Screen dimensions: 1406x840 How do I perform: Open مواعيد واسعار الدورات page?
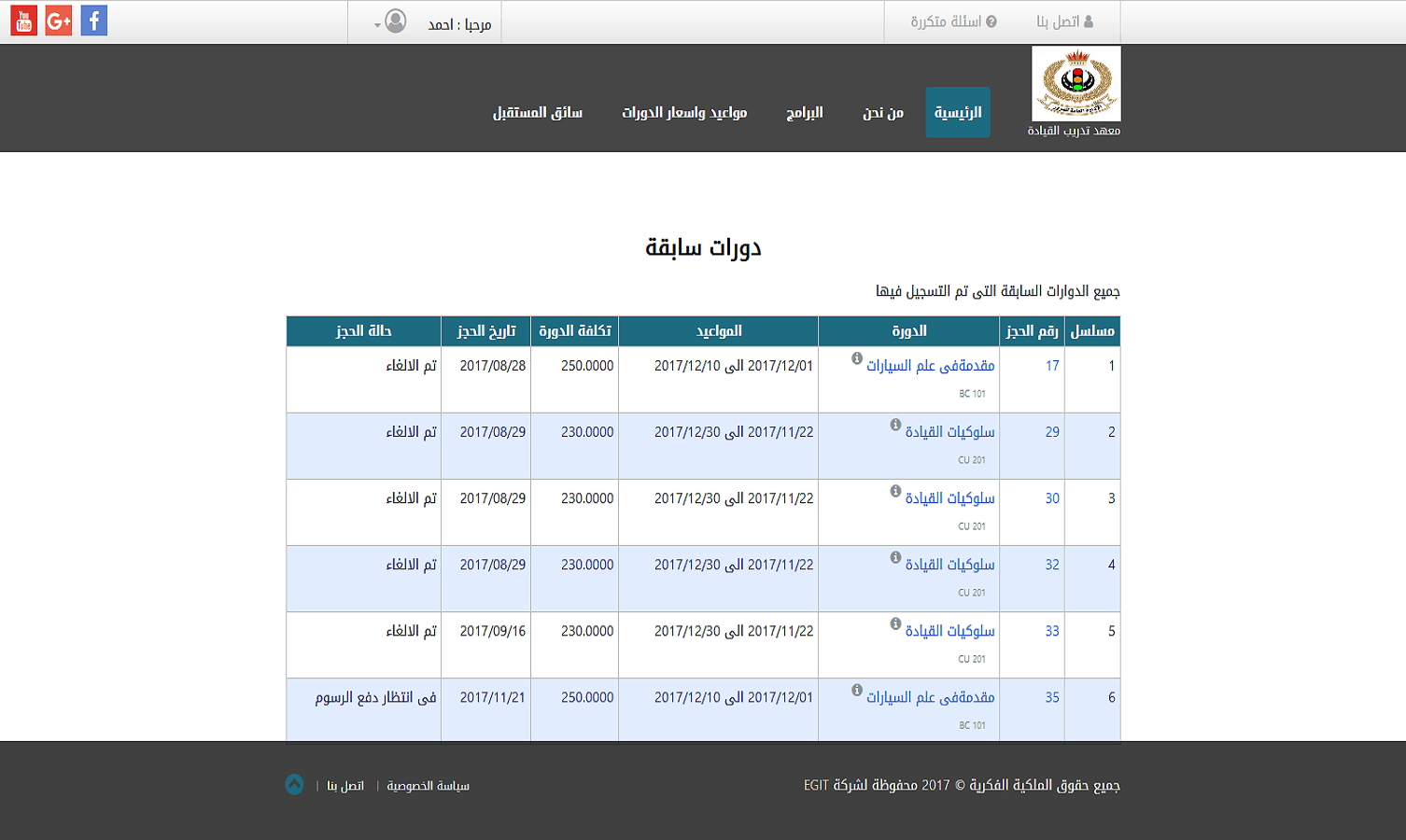click(684, 112)
